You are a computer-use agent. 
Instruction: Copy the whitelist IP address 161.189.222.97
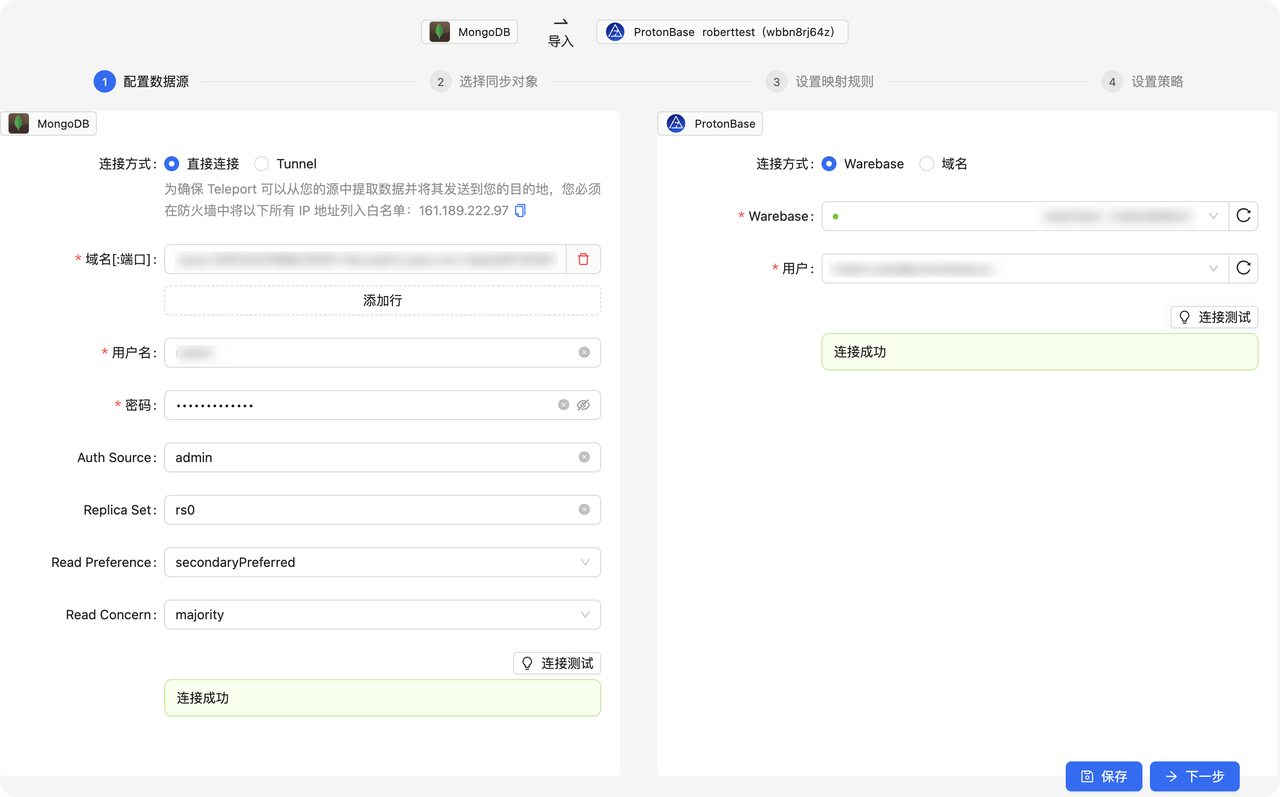click(520, 211)
